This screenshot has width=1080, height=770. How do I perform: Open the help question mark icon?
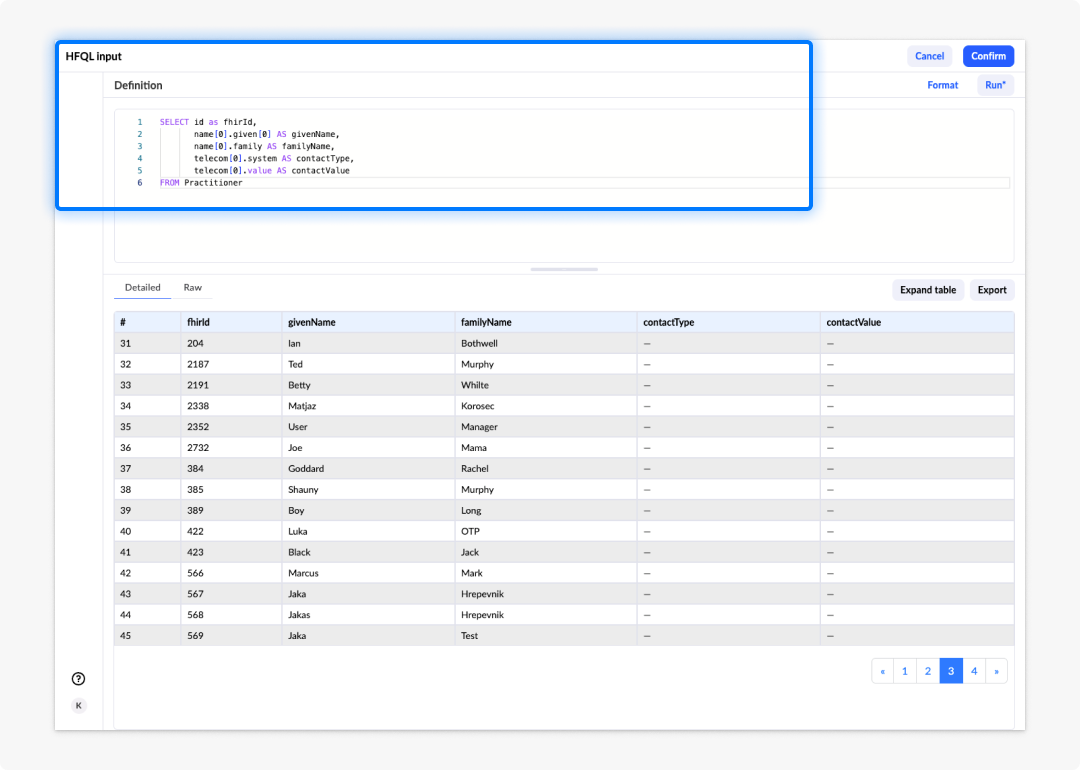pos(79,678)
